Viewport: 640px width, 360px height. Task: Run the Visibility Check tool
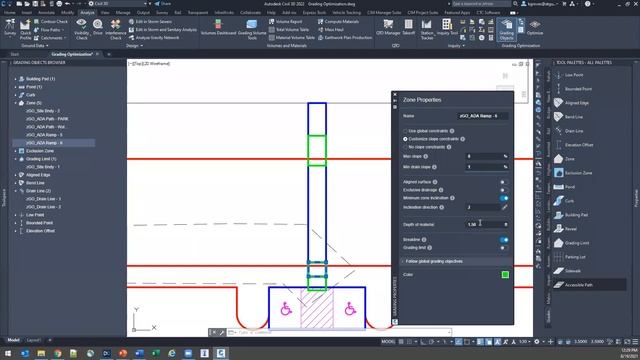coord(81,29)
